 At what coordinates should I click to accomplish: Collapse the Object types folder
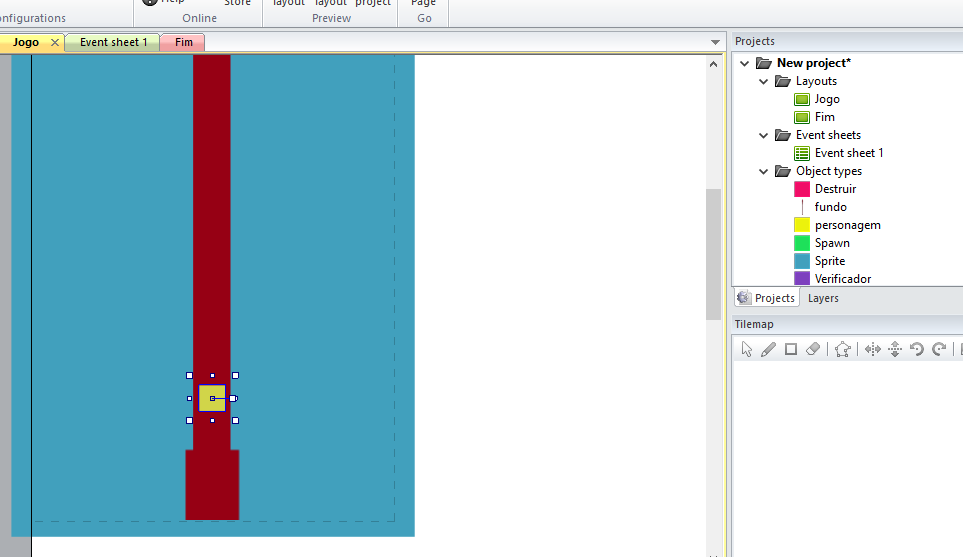tap(764, 171)
